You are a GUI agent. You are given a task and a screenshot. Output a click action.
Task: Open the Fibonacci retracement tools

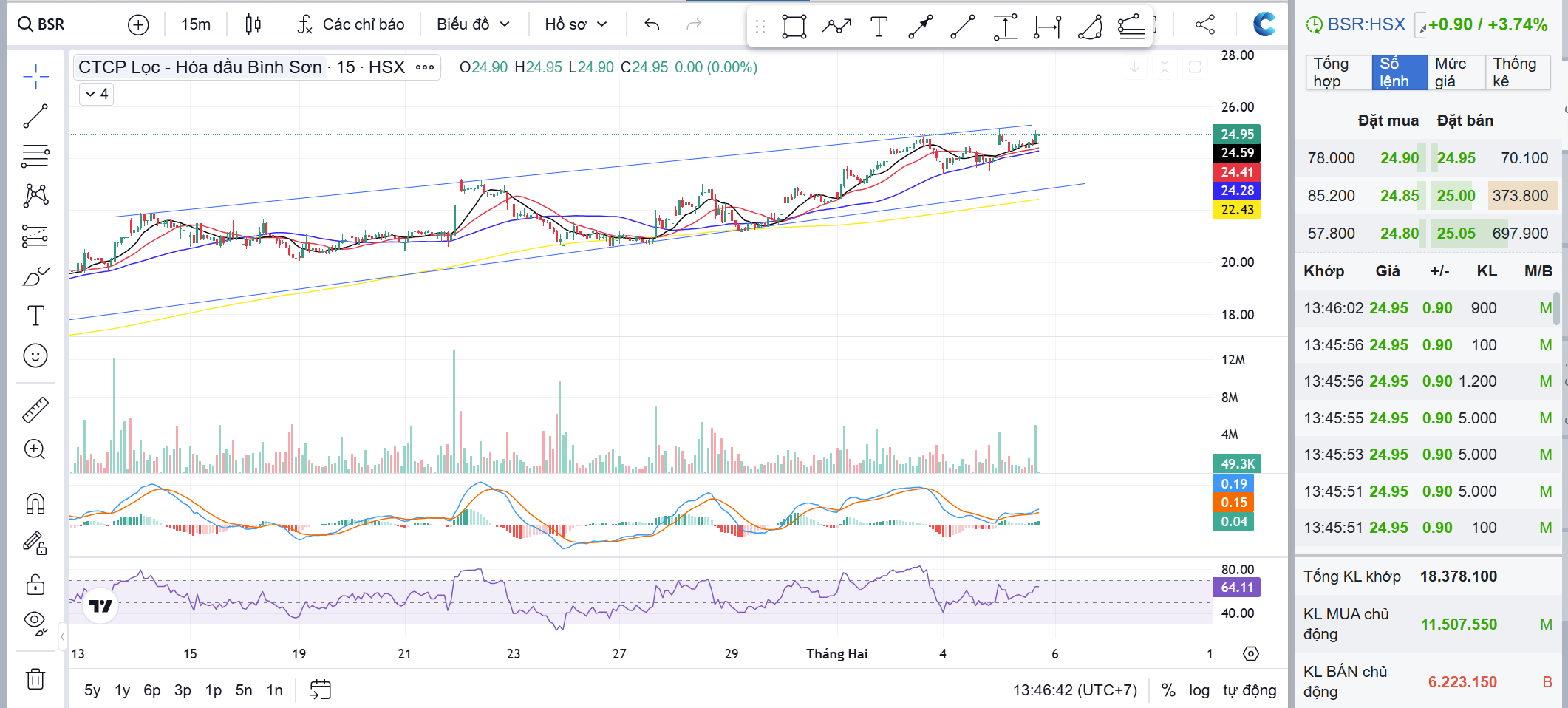click(35, 156)
